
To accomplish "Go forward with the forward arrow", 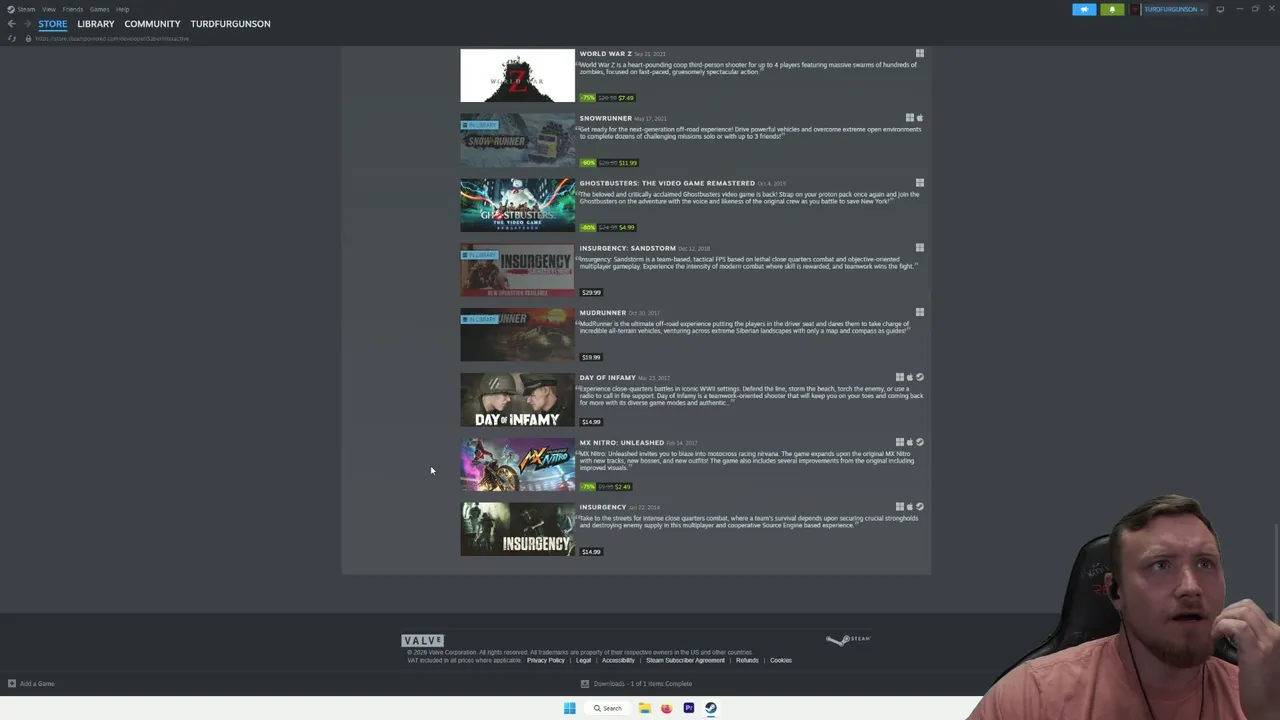I will (x=27, y=24).
